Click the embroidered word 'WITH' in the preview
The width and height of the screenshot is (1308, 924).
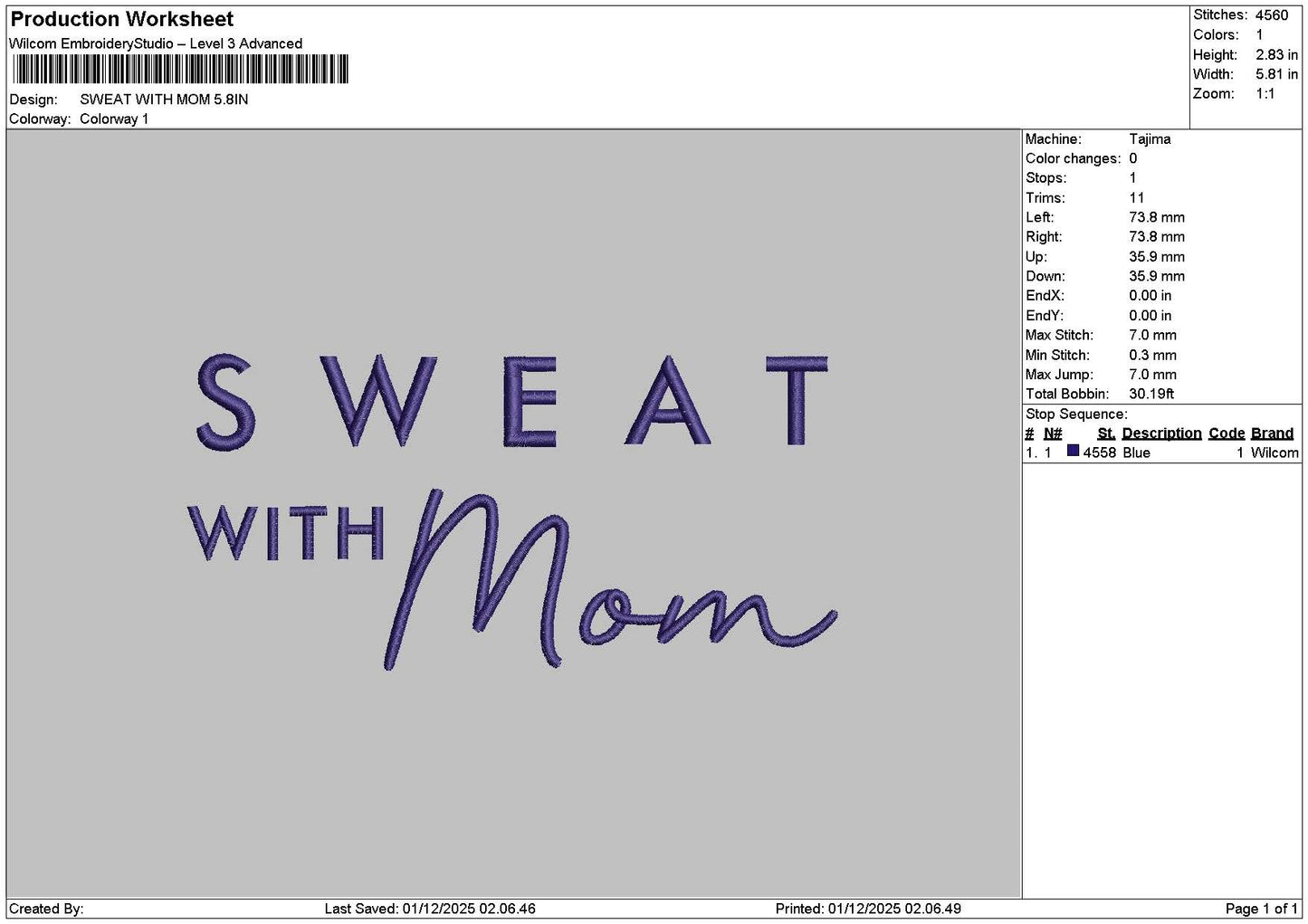tap(287, 533)
